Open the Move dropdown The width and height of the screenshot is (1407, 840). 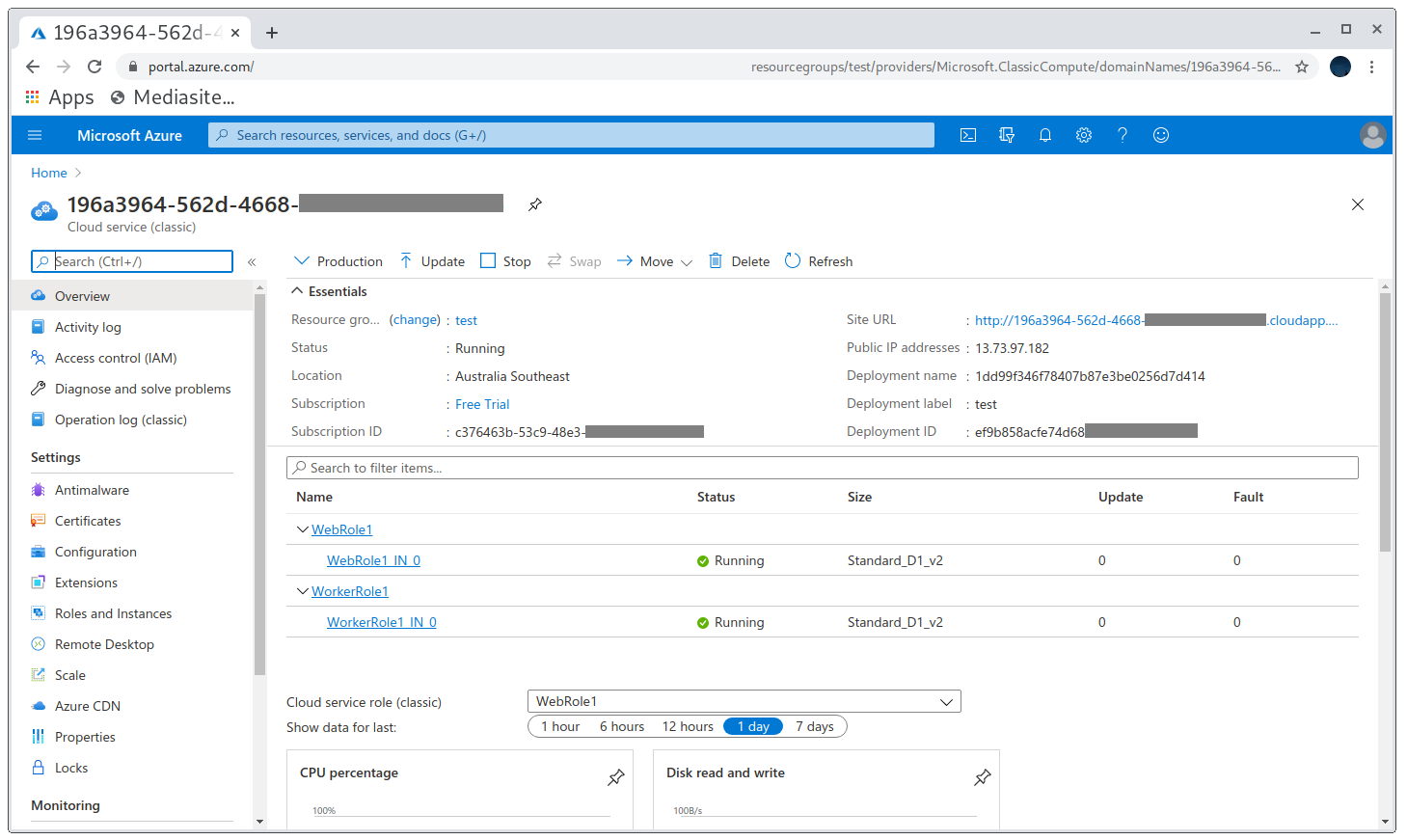tap(655, 261)
